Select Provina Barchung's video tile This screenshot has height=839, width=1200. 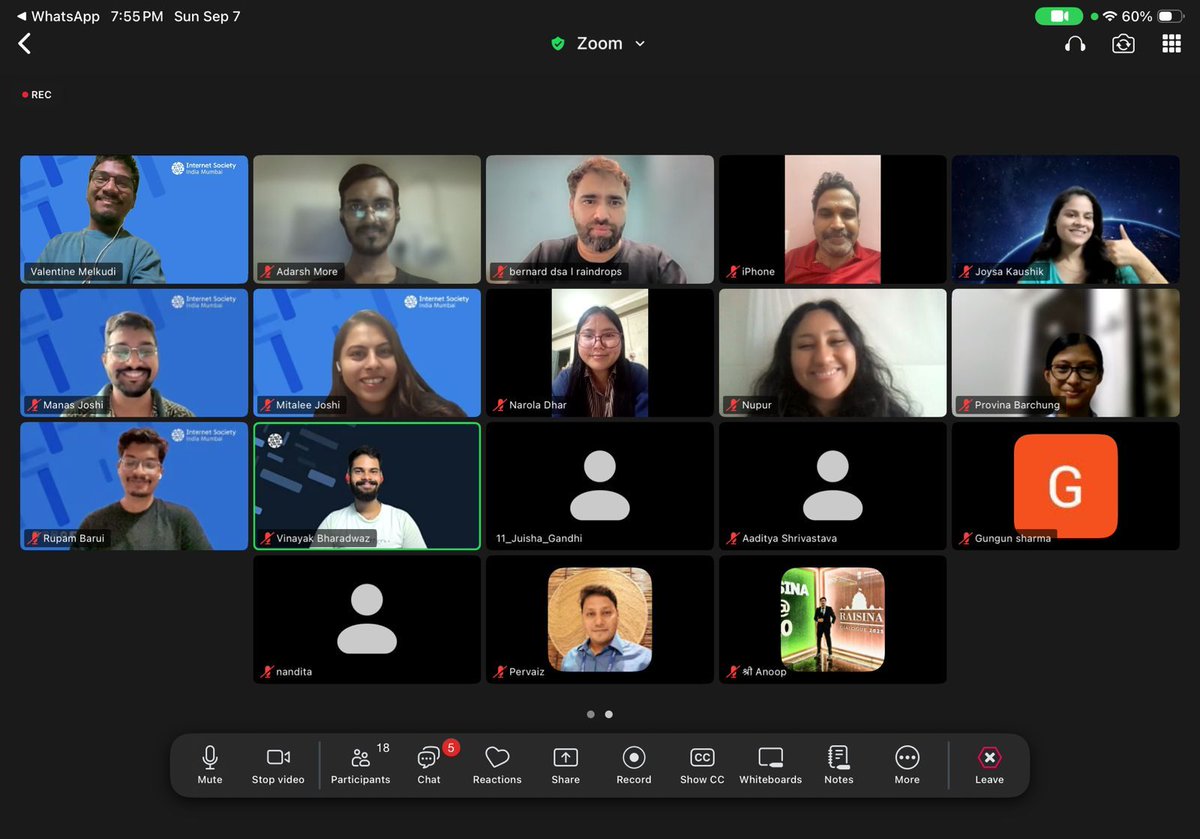click(1066, 353)
